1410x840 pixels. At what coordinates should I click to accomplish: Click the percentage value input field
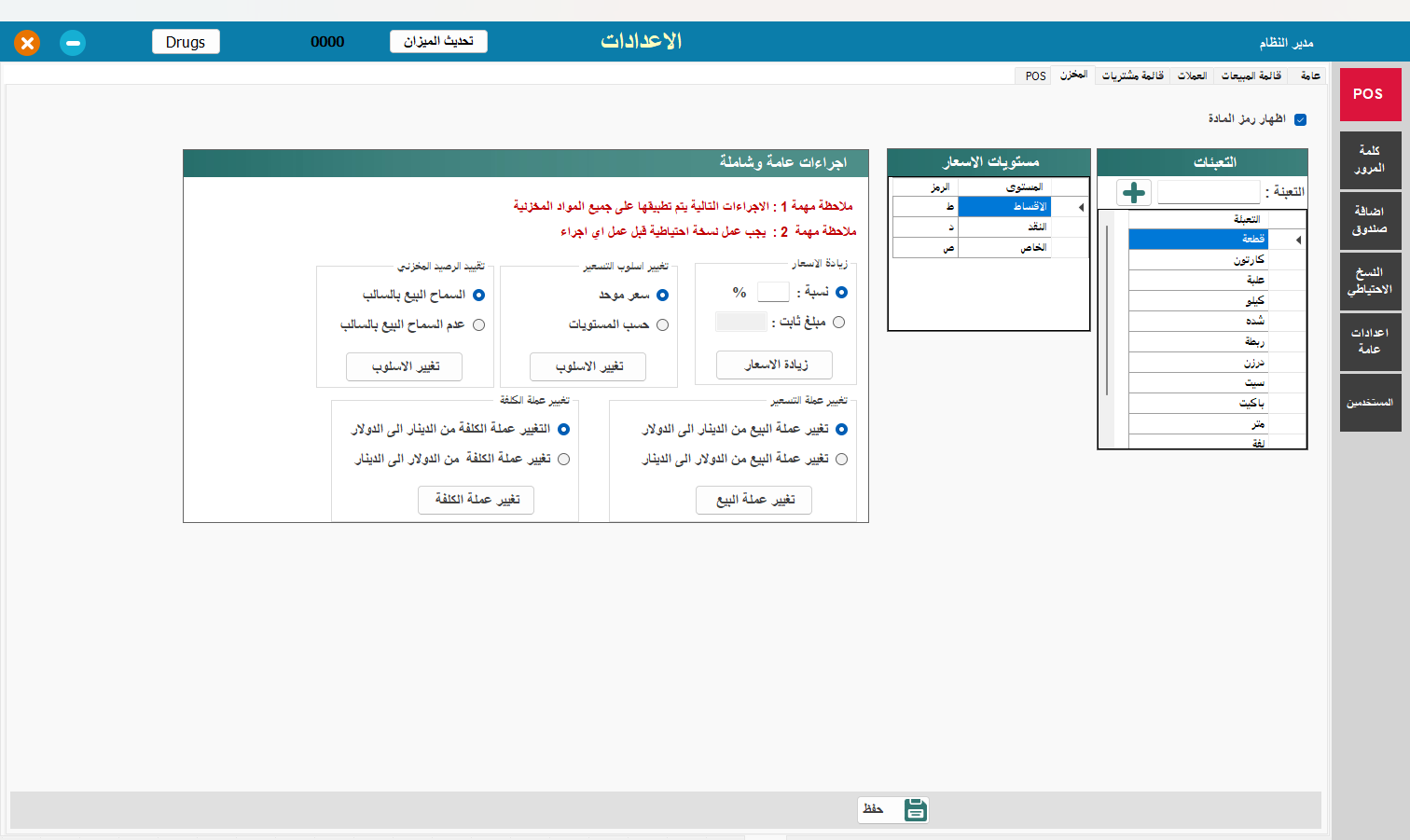pyautogui.click(x=773, y=292)
